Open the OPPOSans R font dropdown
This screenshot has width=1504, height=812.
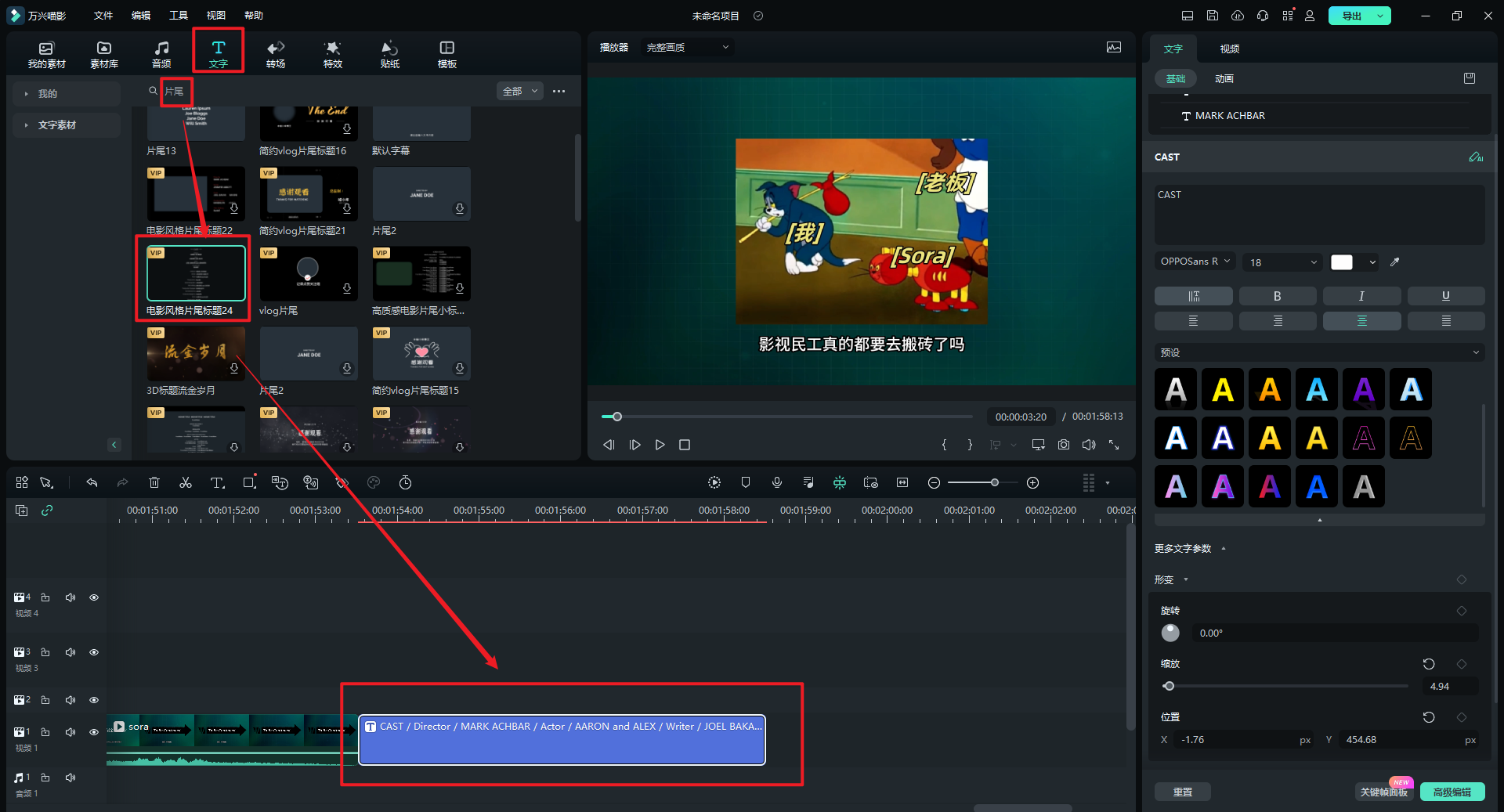pos(1195,262)
